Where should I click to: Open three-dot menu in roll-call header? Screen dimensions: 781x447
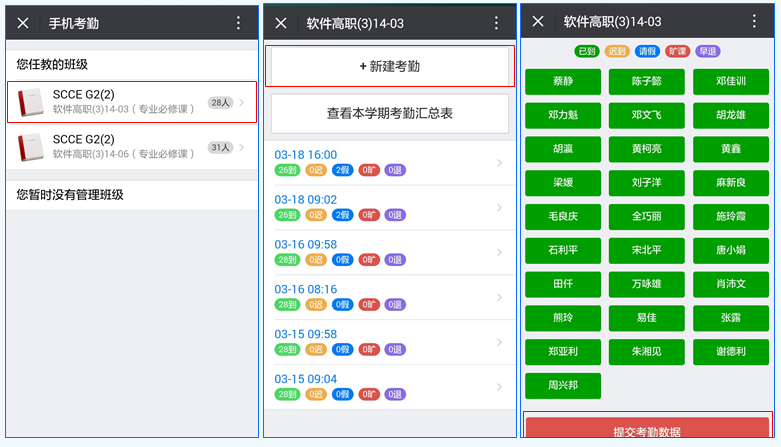[754, 21]
